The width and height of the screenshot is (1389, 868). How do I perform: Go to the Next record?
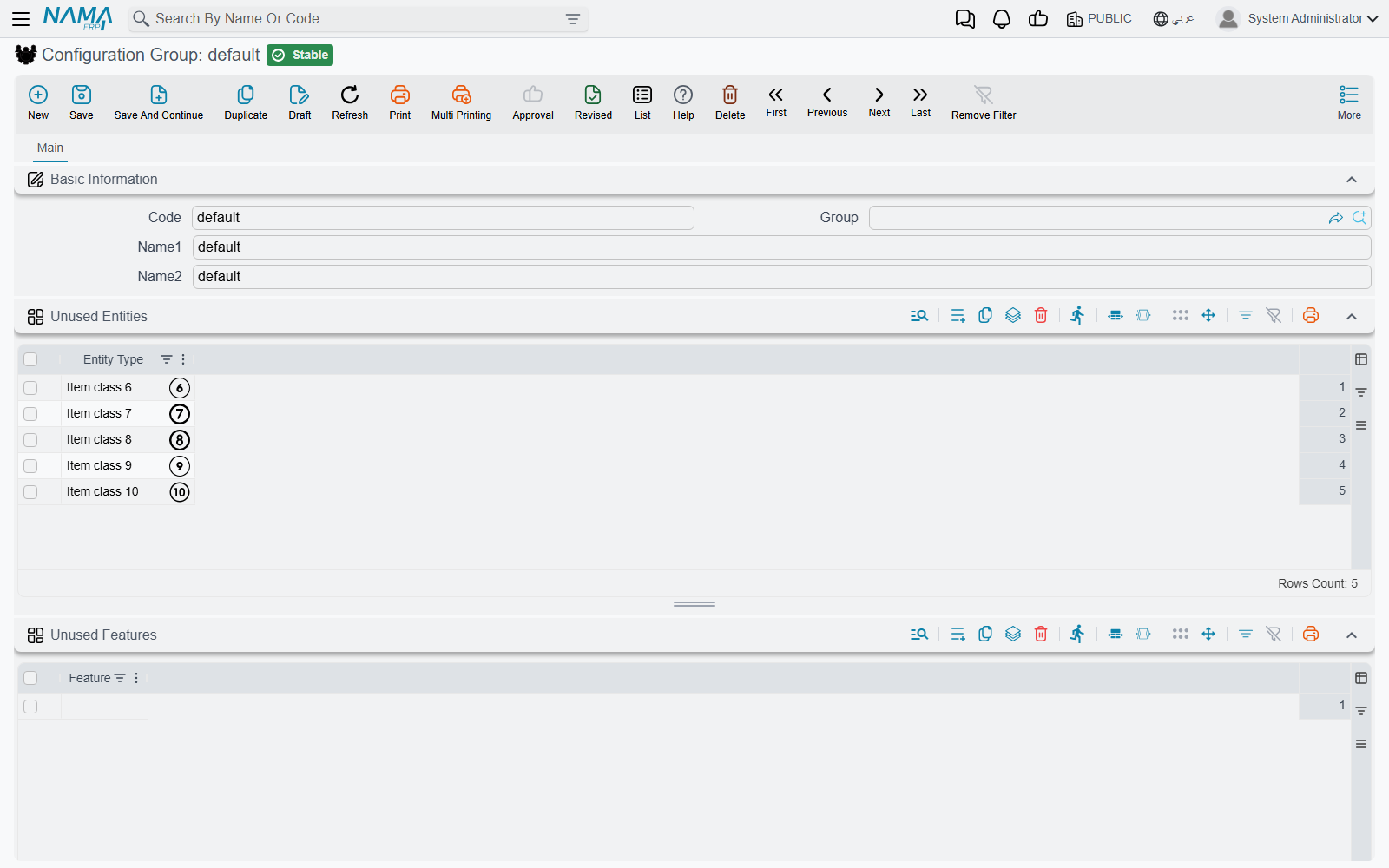coord(879,102)
